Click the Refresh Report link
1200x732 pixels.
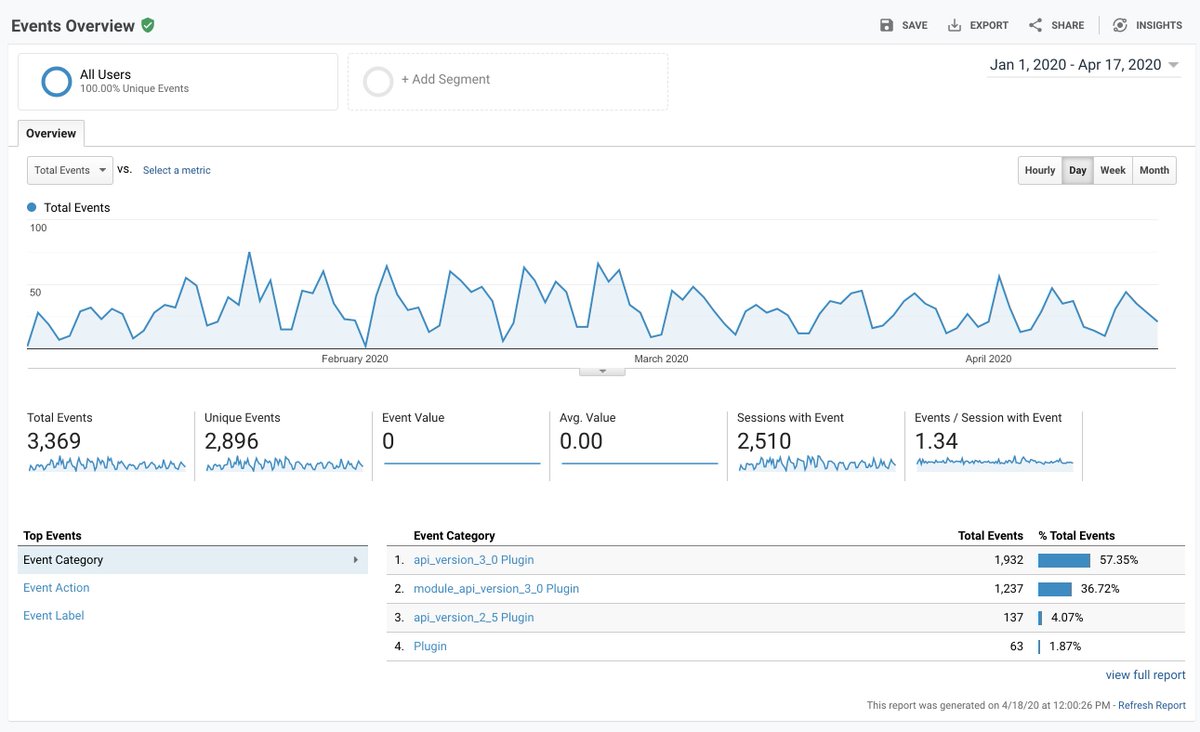(1152, 705)
